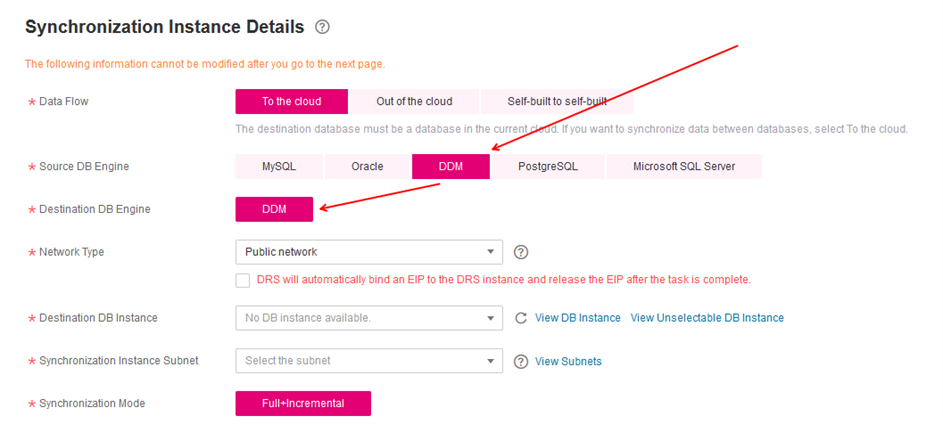Enable automatic EIP binding checkbox

click(243, 280)
